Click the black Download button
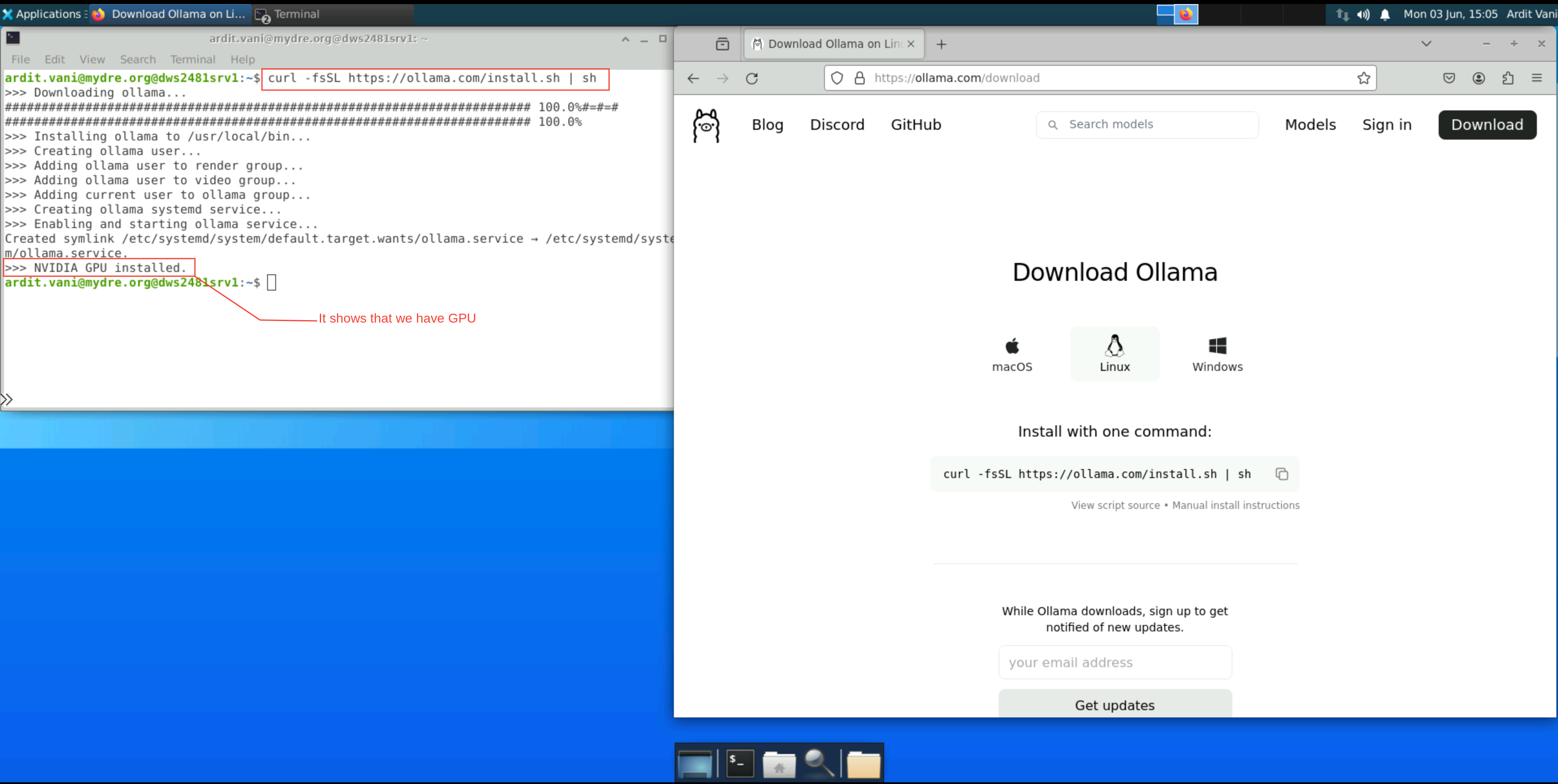Viewport: 1558px width, 784px height. click(x=1487, y=125)
